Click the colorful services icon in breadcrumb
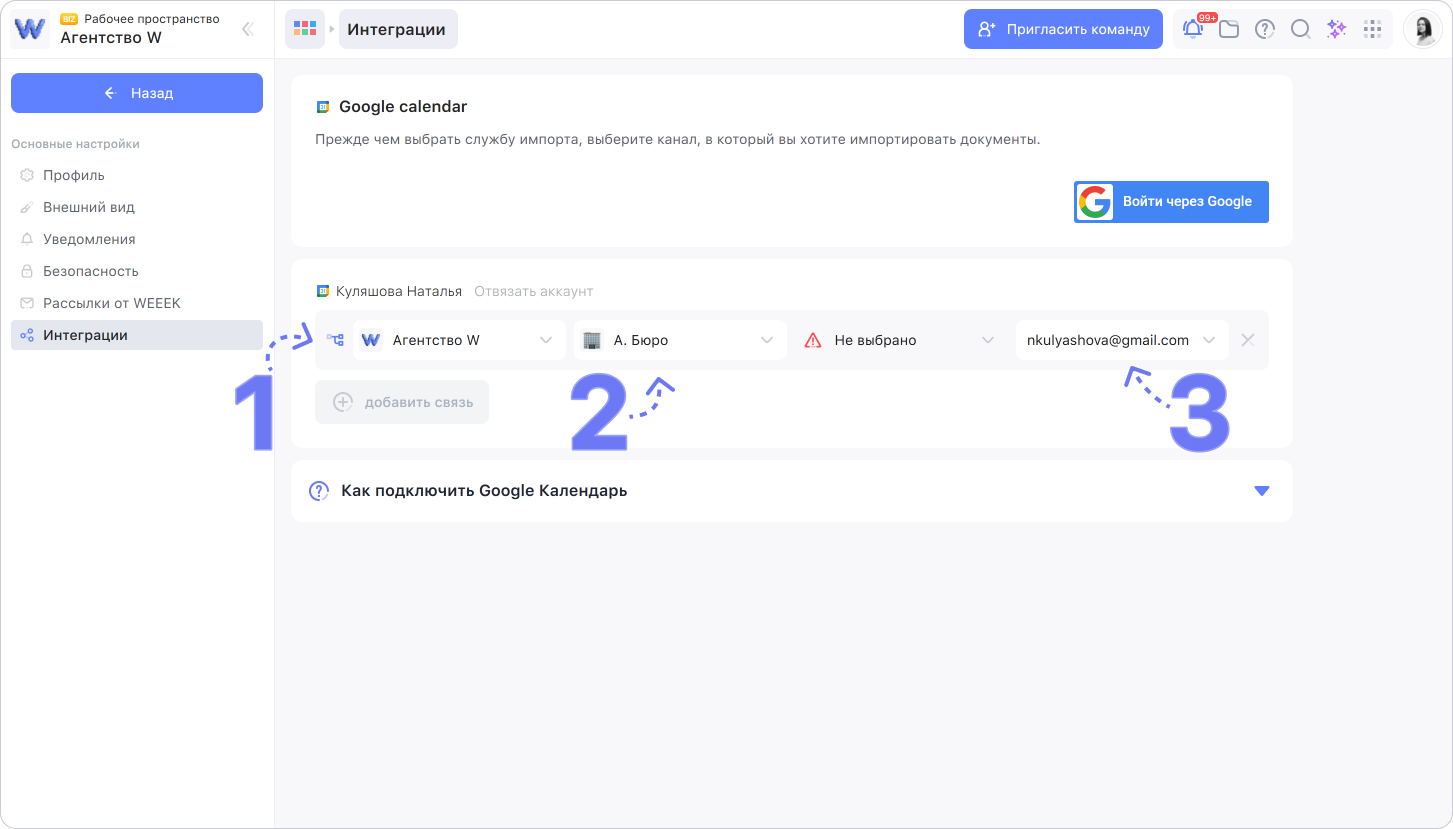This screenshot has height=829, width=1453. click(305, 29)
